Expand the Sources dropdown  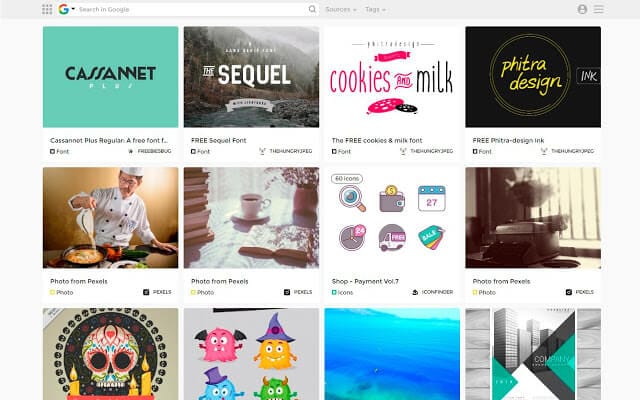[x=341, y=9]
